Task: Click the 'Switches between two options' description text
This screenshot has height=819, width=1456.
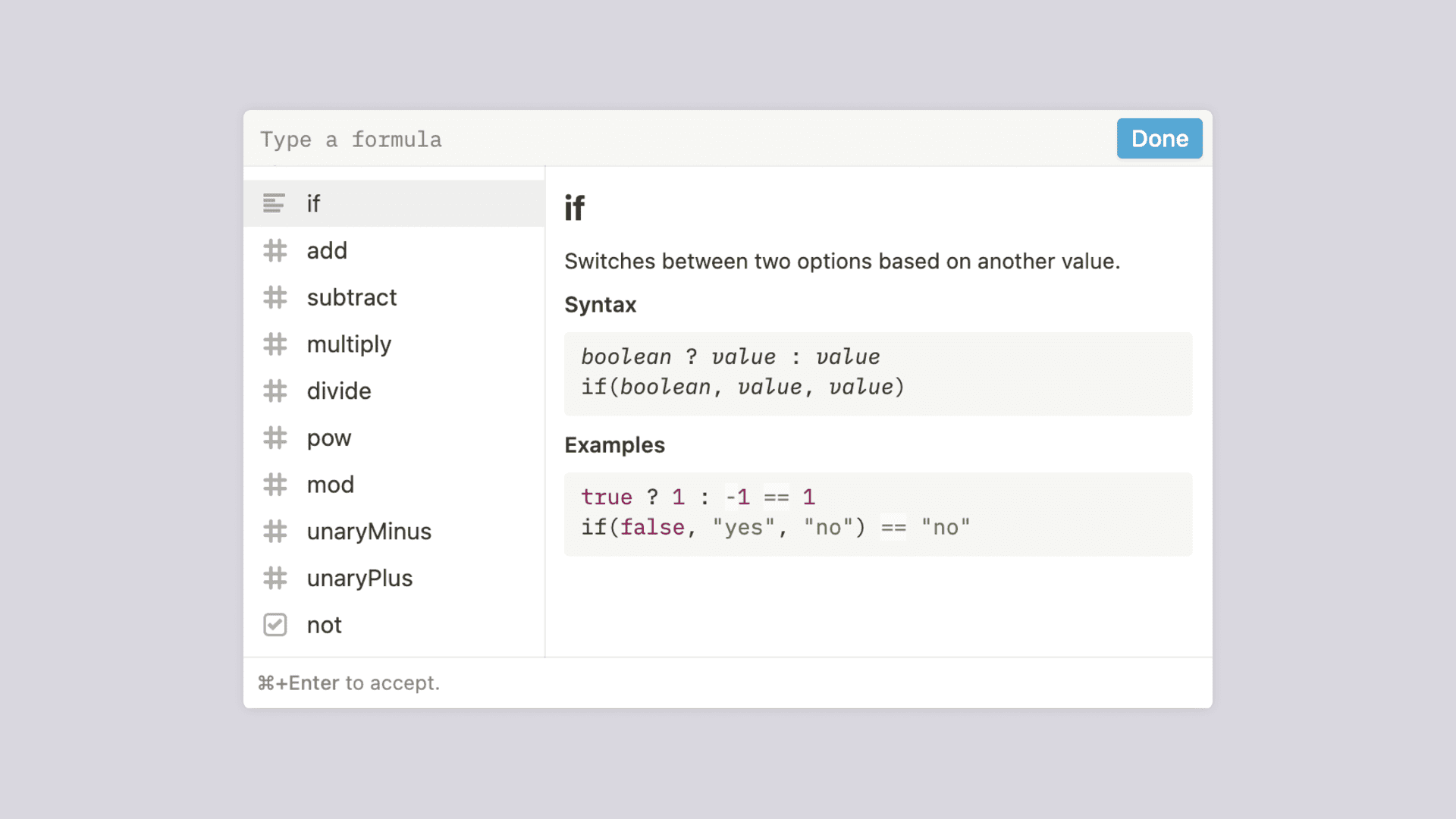Action: point(842,262)
